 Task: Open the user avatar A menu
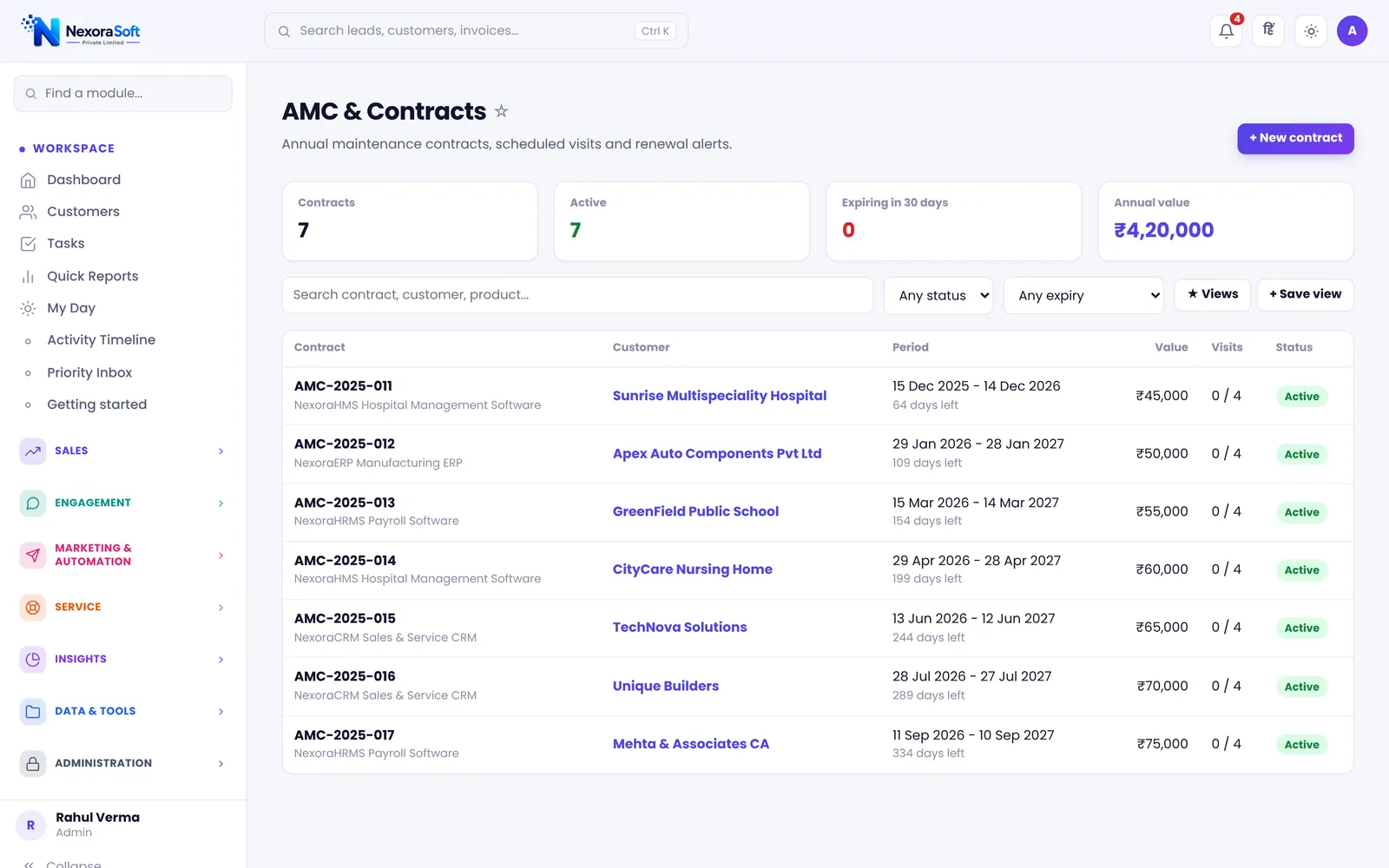pyautogui.click(x=1352, y=31)
